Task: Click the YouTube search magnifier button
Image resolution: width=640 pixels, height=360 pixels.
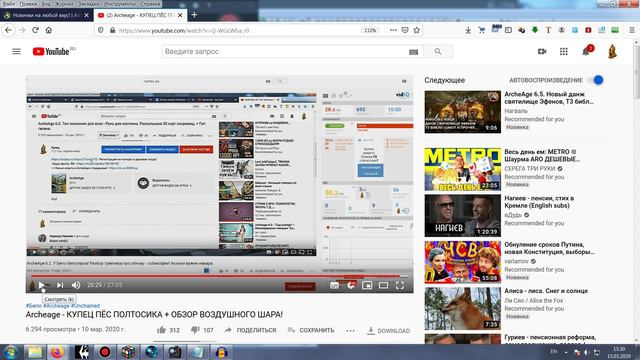Action: click(438, 51)
